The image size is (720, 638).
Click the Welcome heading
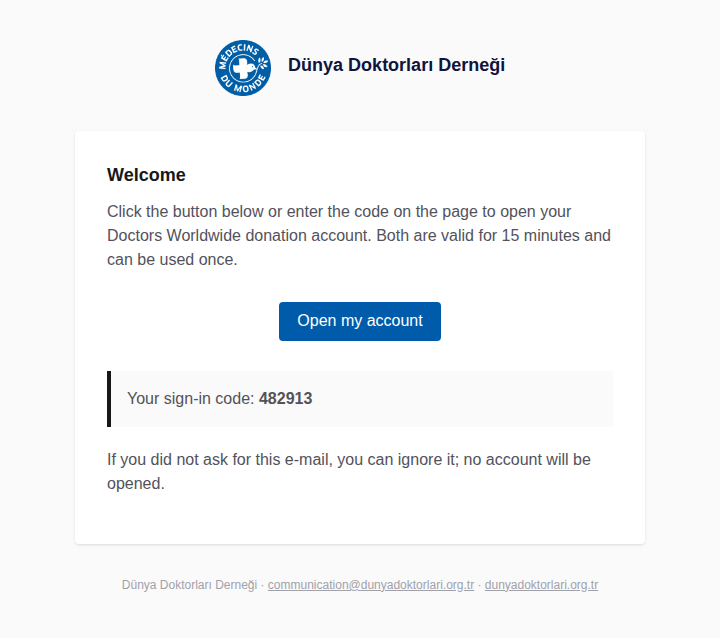coord(146,175)
